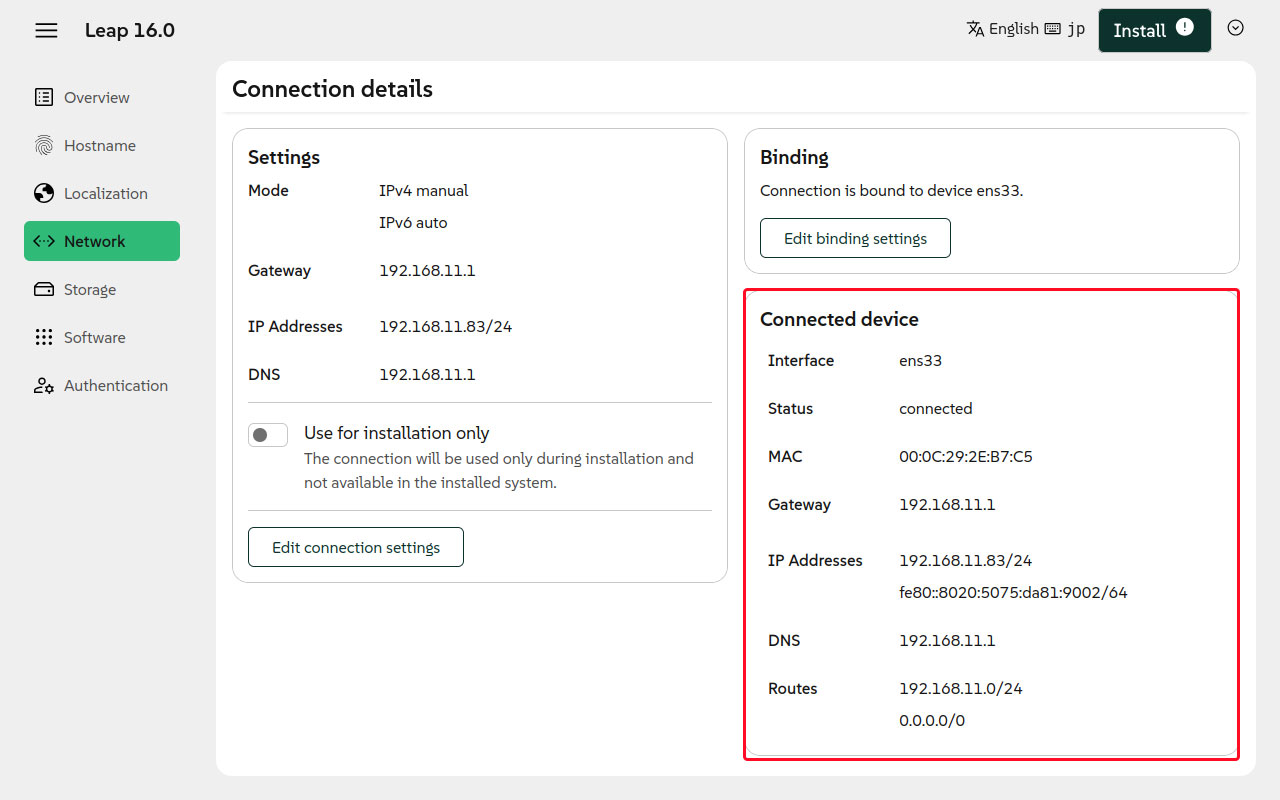Expand the options chevron next to Install

coord(1235,28)
